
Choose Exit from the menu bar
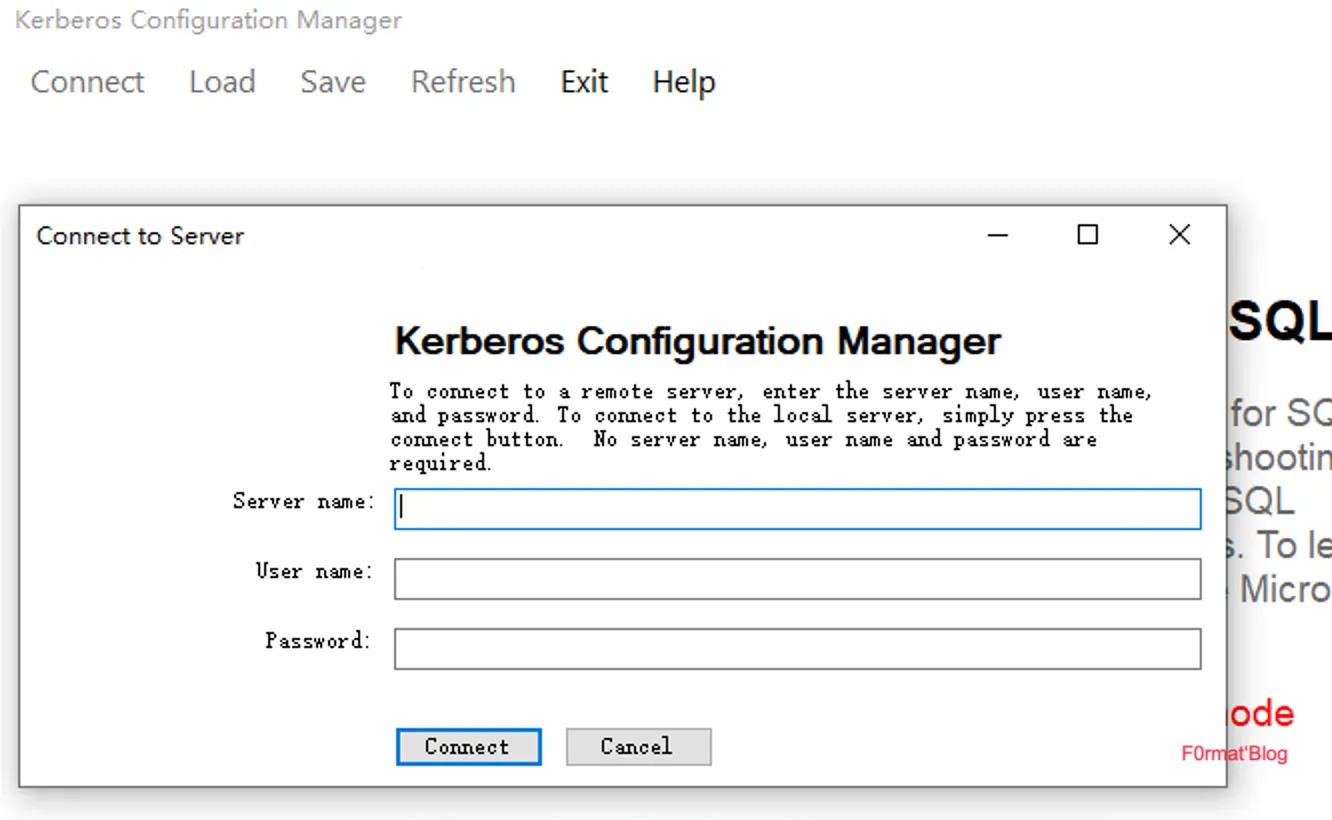584,82
